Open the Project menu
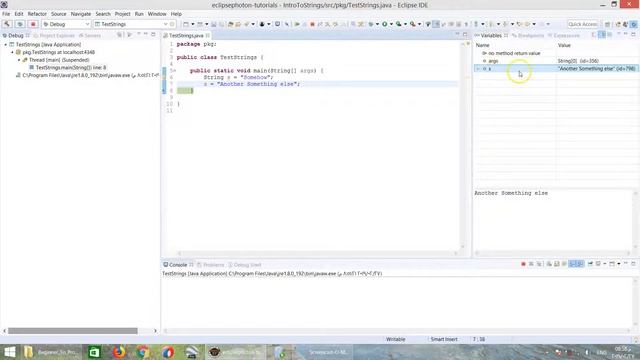The image size is (640, 360). [x=122, y=14]
